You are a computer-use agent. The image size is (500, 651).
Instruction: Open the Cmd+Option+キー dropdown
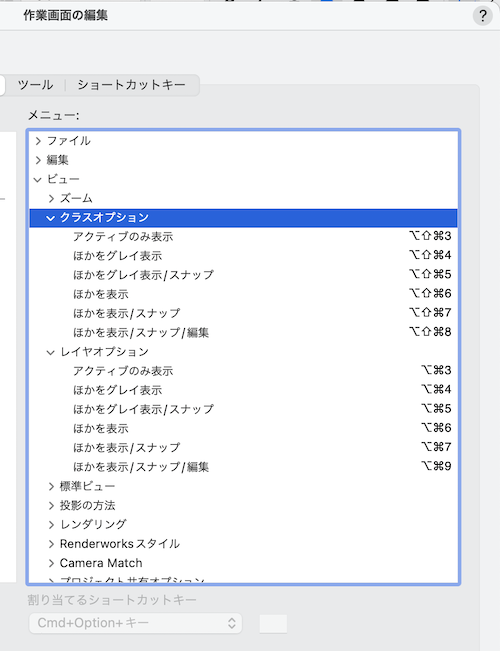tap(135, 623)
